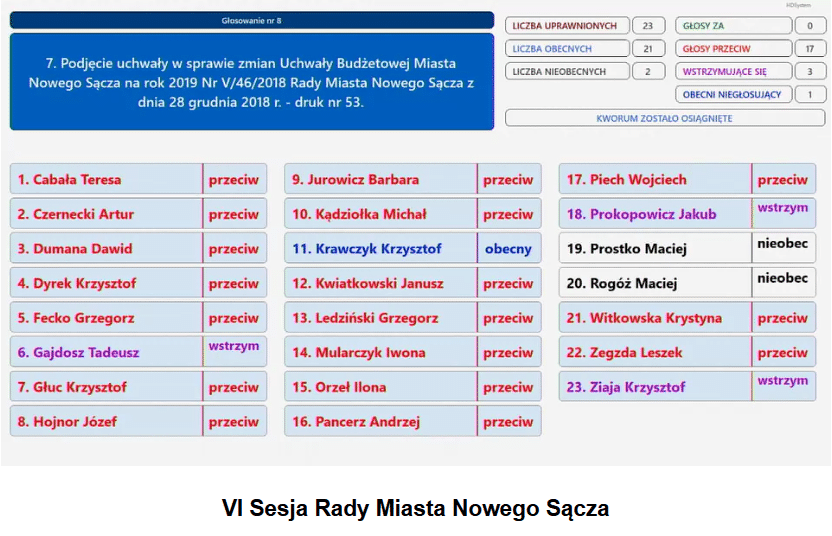Image resolution: width=832 pixels, height=536 pixels.
Task: Select the 'LICZBA UPRAWNIONYCH' label
Action: 567,25
